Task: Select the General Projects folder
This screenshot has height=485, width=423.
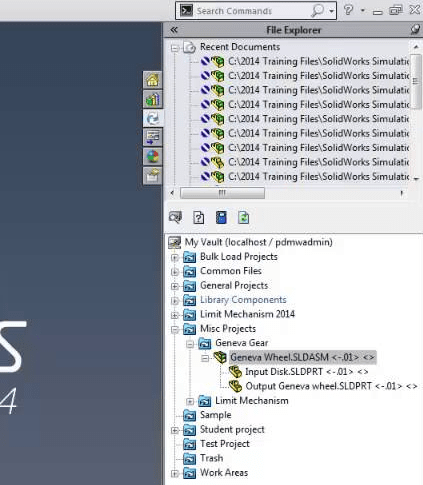Action: click(234, 285)
